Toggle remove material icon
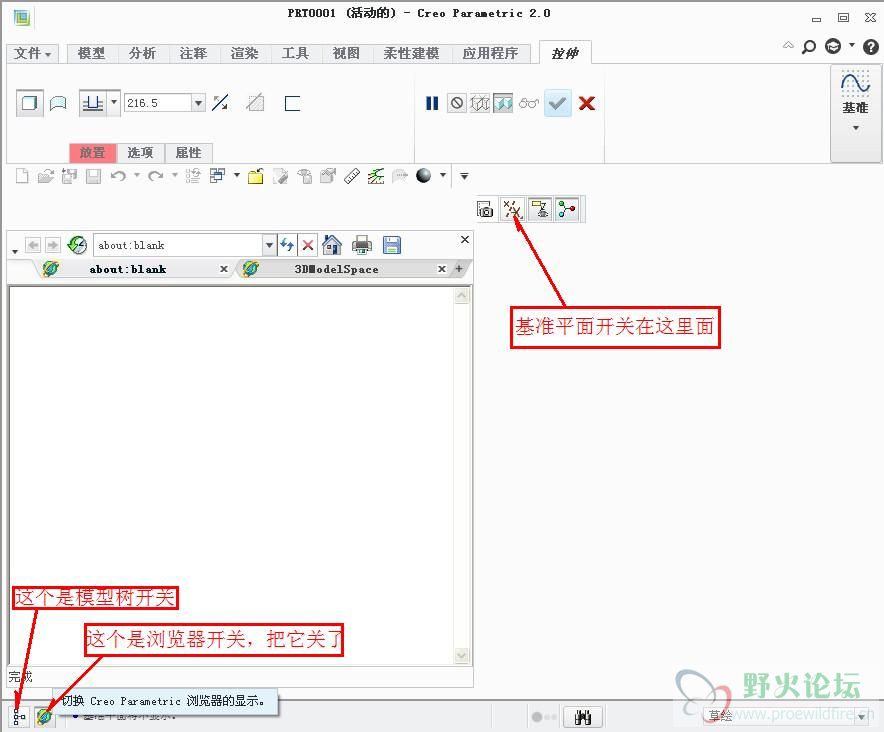Image resolution: width=884 pixels, height=732 pixels. 255,103
